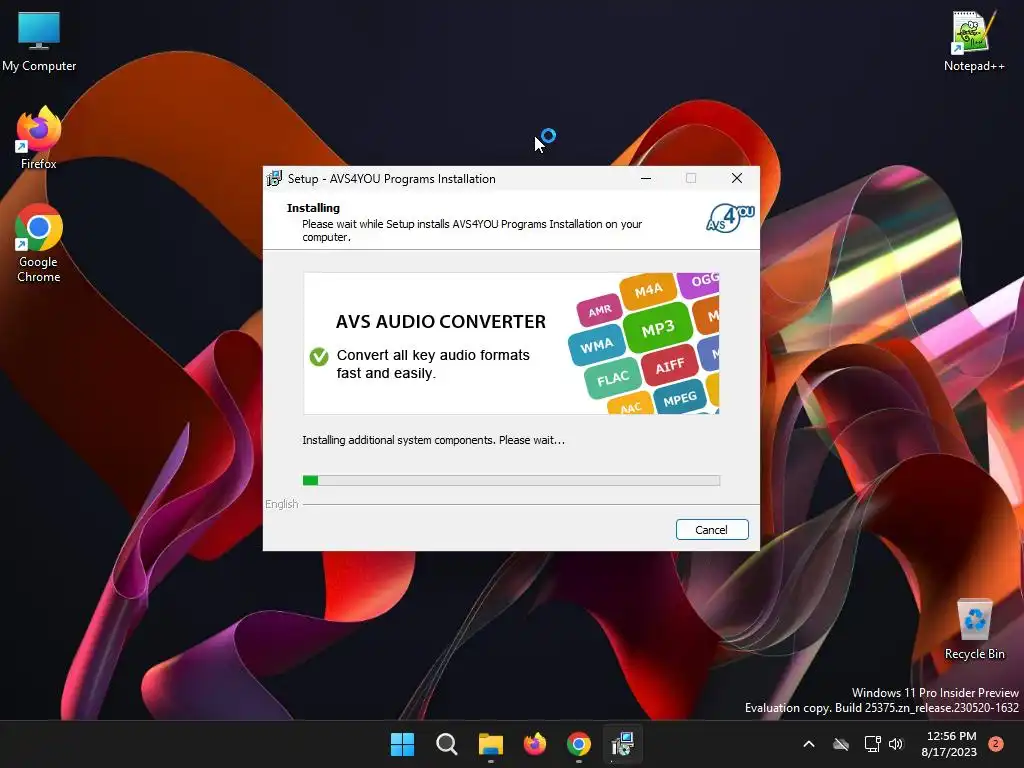This screenshot has width=1024, height=768.
Task: Open network status tray icon
Action: [872, 744]
